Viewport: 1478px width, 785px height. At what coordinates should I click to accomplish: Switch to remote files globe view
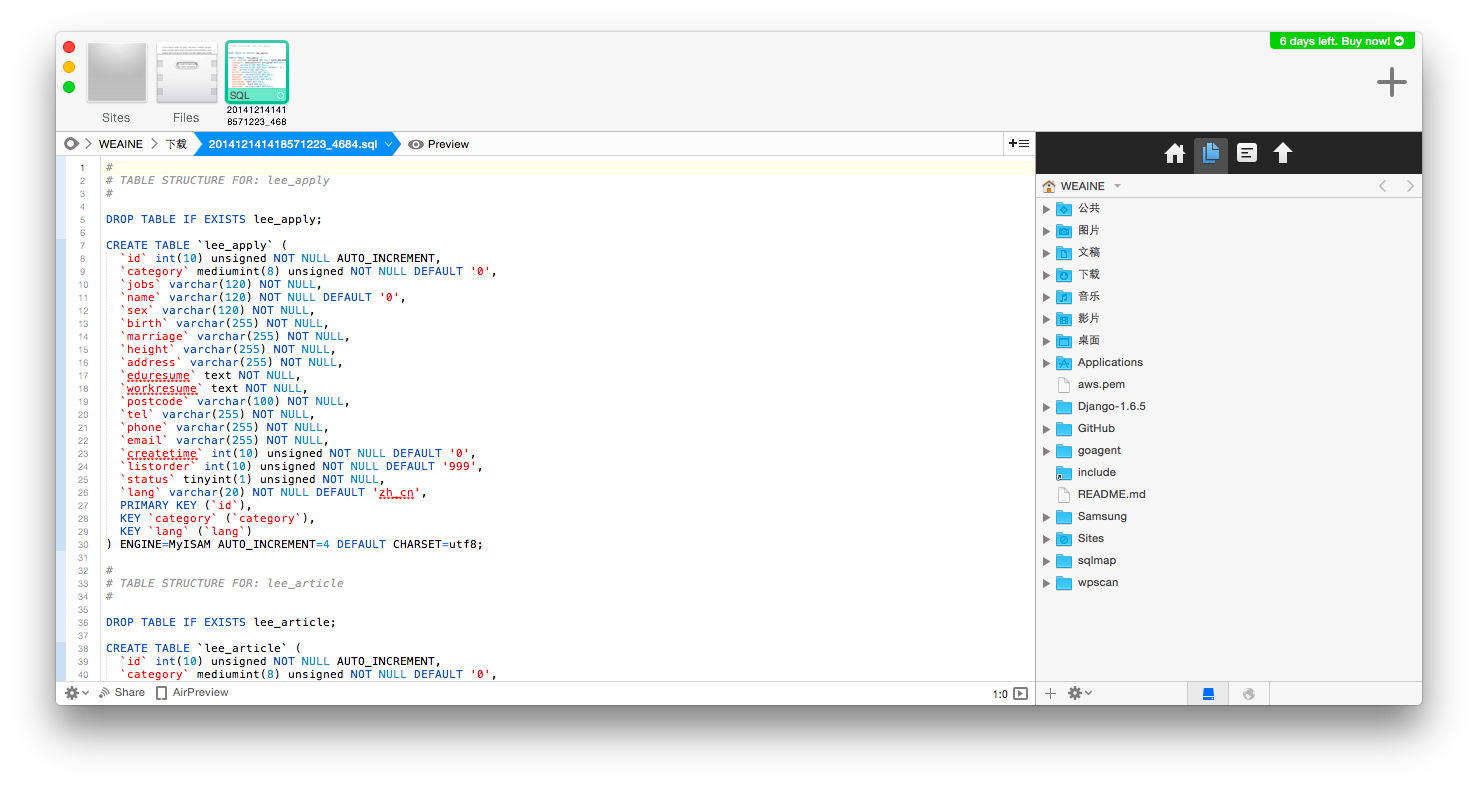coord(1248,693)
